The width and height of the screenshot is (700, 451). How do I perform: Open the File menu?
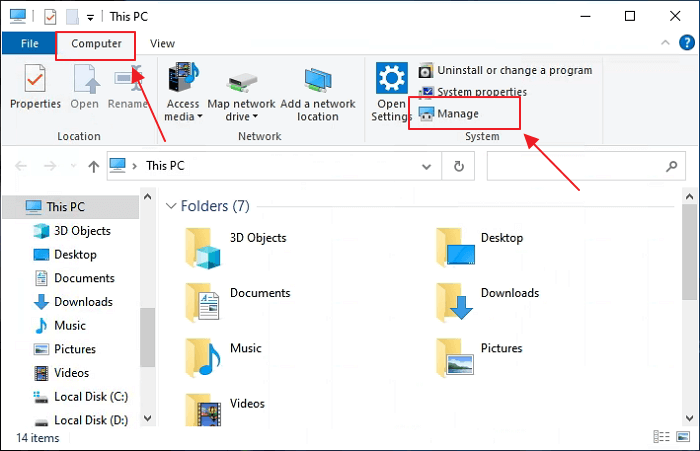[x=29, y=44]
